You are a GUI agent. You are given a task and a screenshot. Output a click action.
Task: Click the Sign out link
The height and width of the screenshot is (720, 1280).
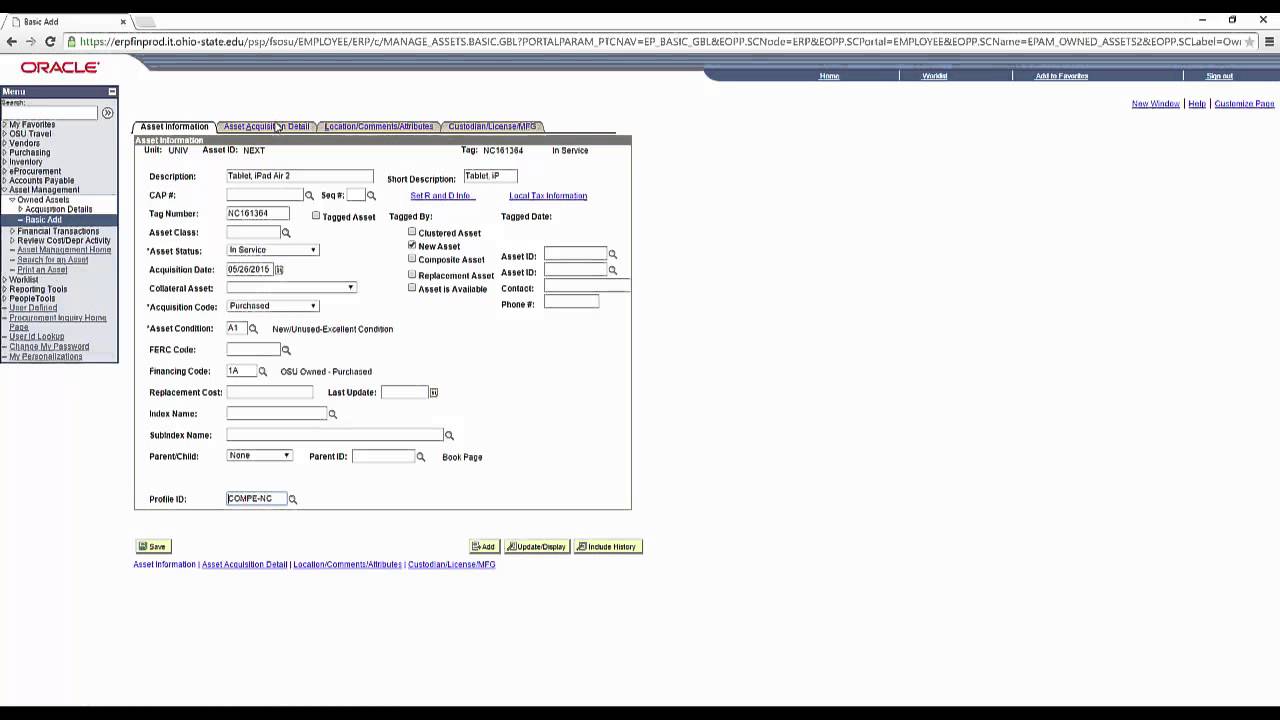tap(1219, 76)
